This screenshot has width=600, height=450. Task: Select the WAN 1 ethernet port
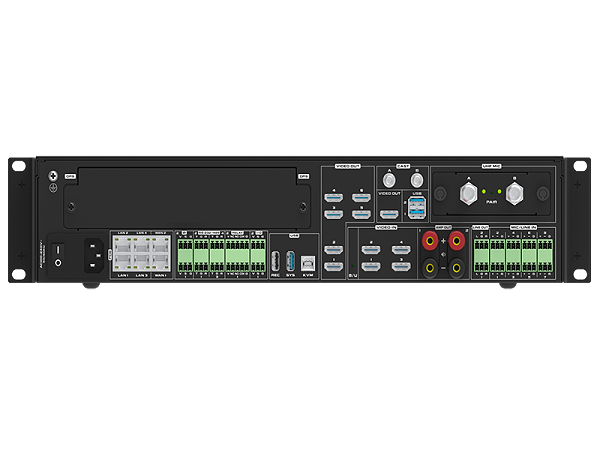(161, 261)
